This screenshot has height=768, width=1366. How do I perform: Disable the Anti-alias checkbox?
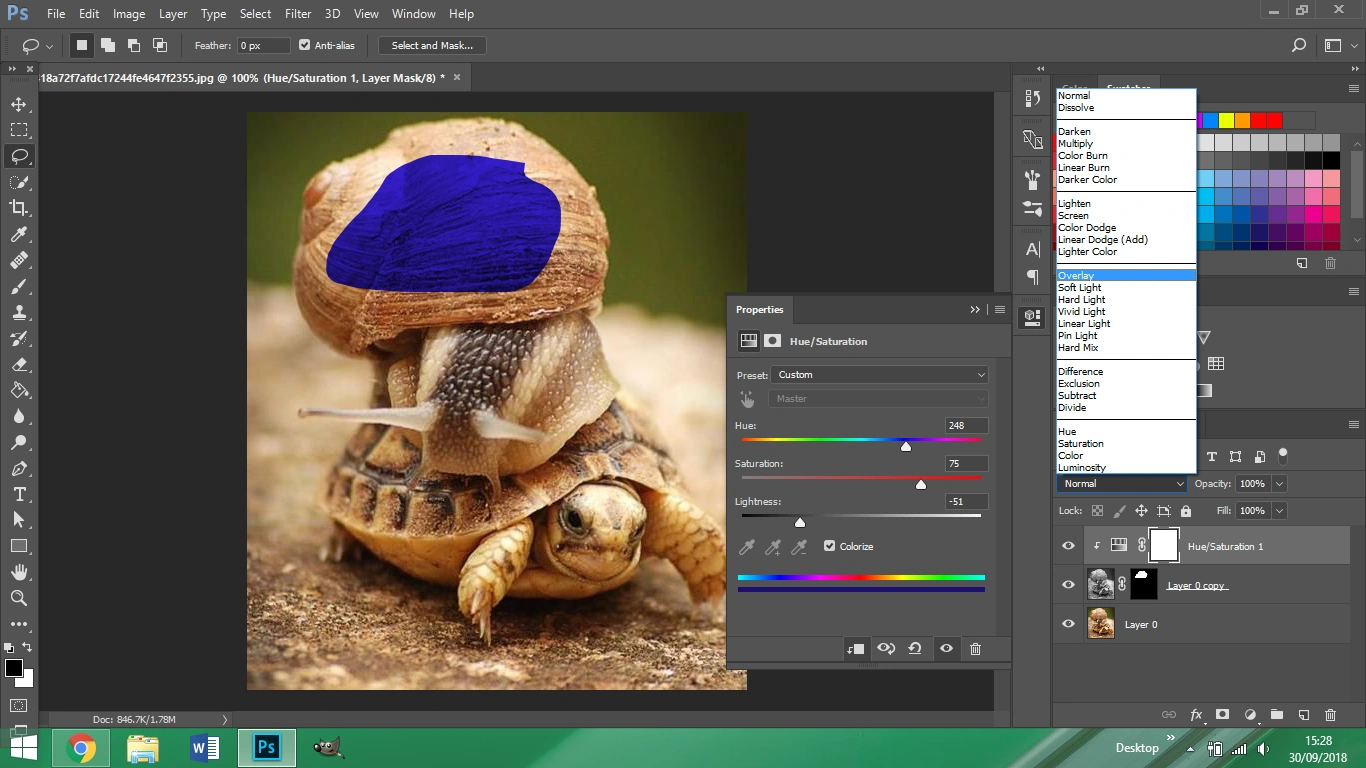305,45
